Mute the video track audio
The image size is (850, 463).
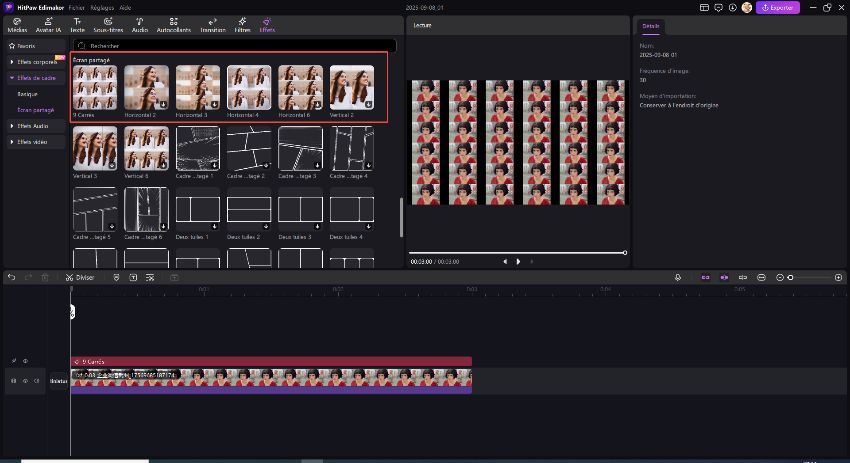click(37, 381)
